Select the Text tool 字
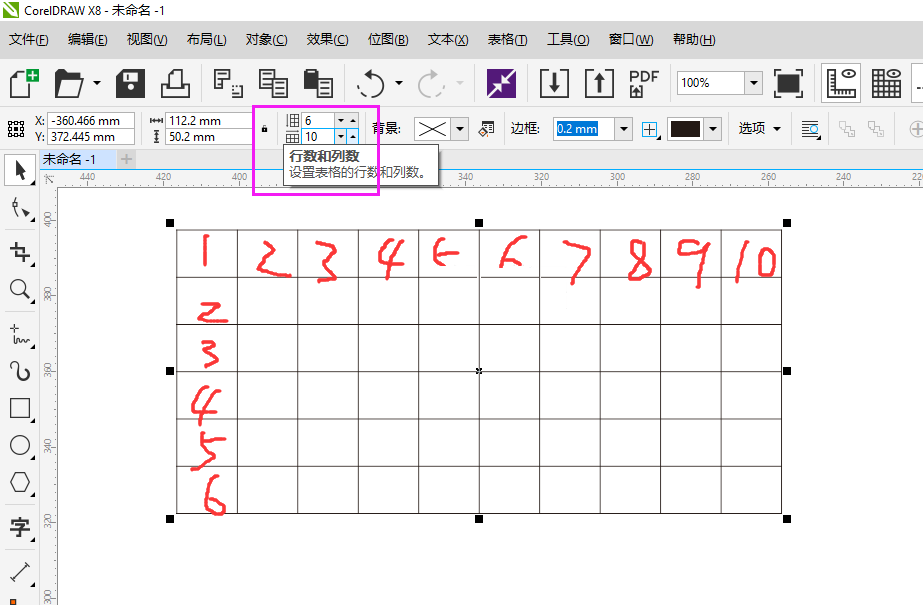The height and width of the screenshot is (605, 923). (x=20, y=527)
